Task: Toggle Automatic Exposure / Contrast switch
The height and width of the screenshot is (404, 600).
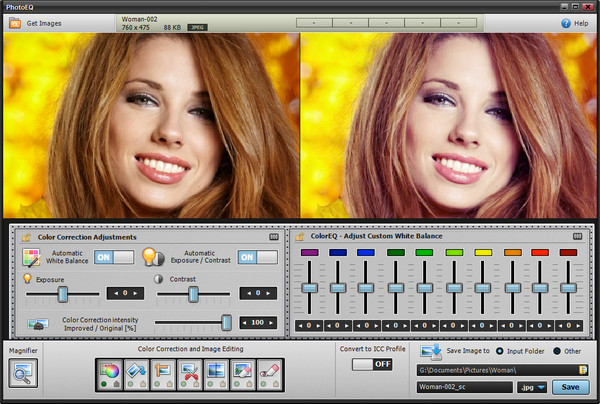Action: point(258,257)
